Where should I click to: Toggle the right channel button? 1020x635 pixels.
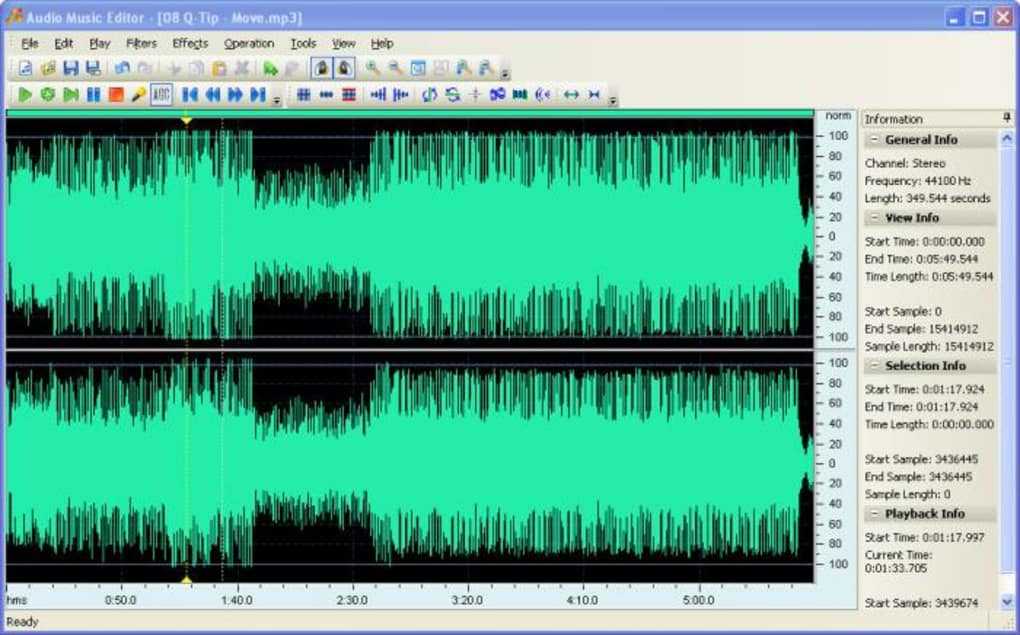click(344, 68)
